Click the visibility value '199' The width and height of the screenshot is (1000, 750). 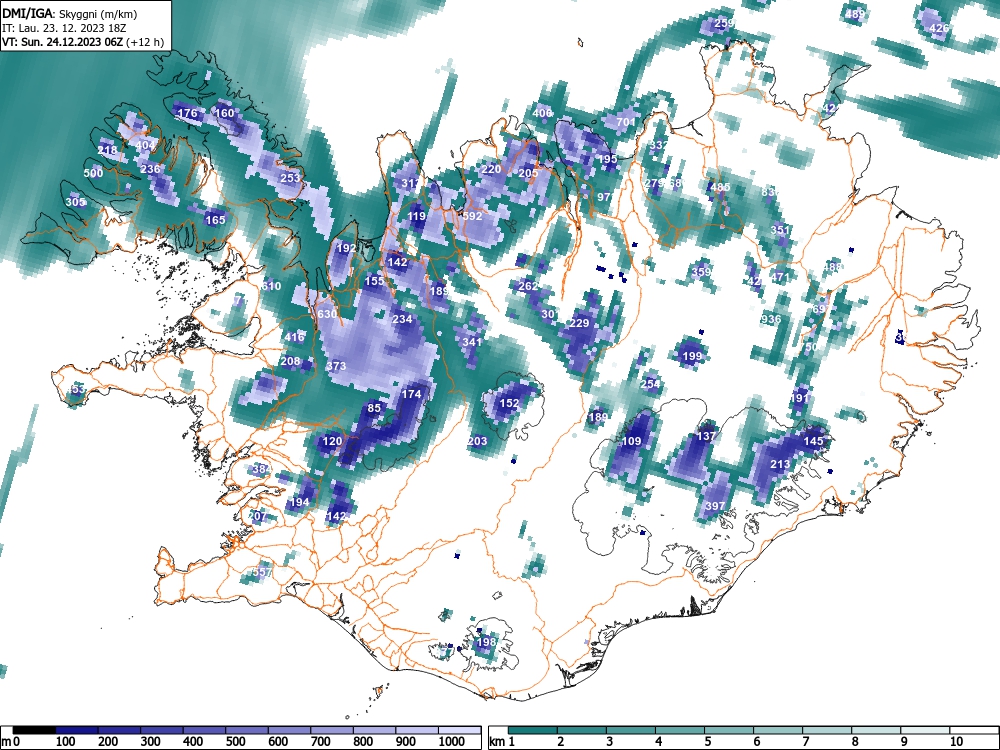coord(692,356)
